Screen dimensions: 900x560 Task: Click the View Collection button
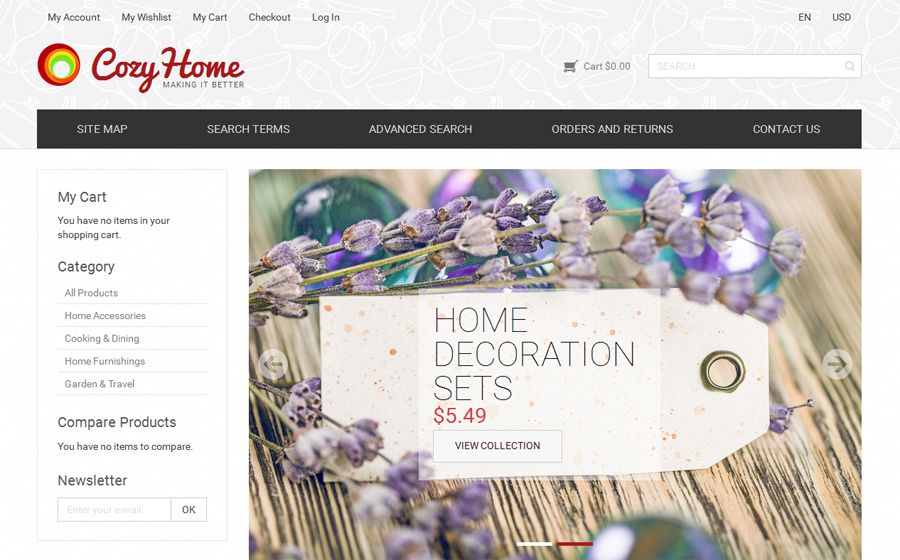coord(498,446)
